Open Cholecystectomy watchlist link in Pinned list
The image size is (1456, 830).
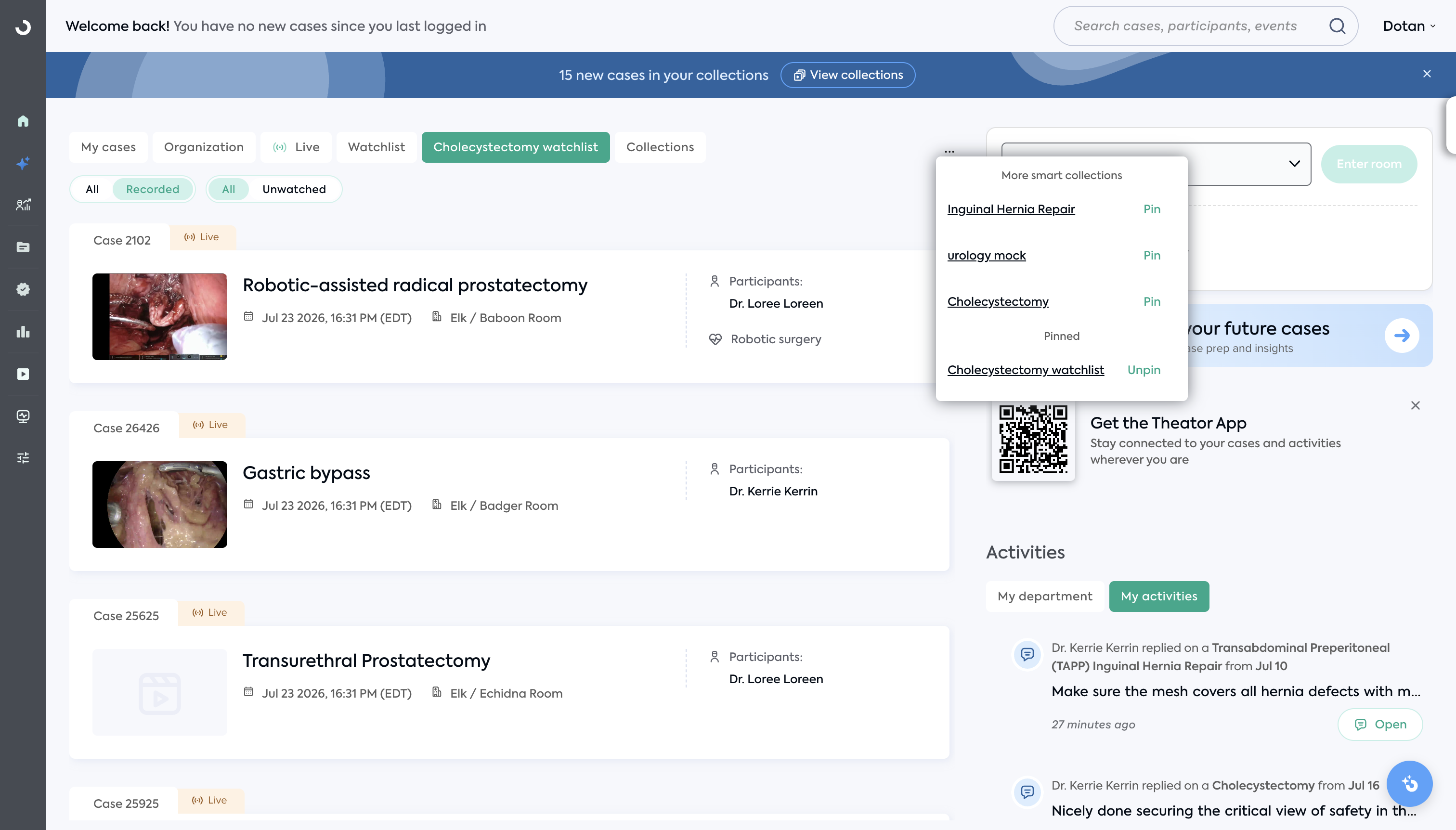[x=1026, y=370]
